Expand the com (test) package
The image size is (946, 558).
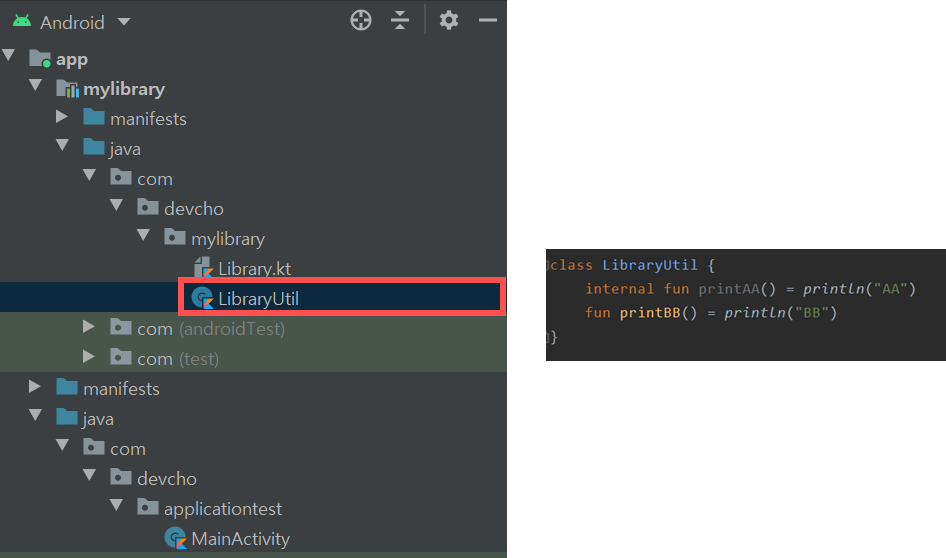pyautogui.click(x=89, y=357)
